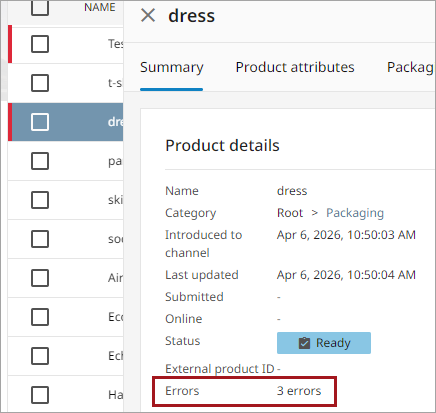Switch to the Summary tab
This screenshot has width=436, height=413.
171,67
